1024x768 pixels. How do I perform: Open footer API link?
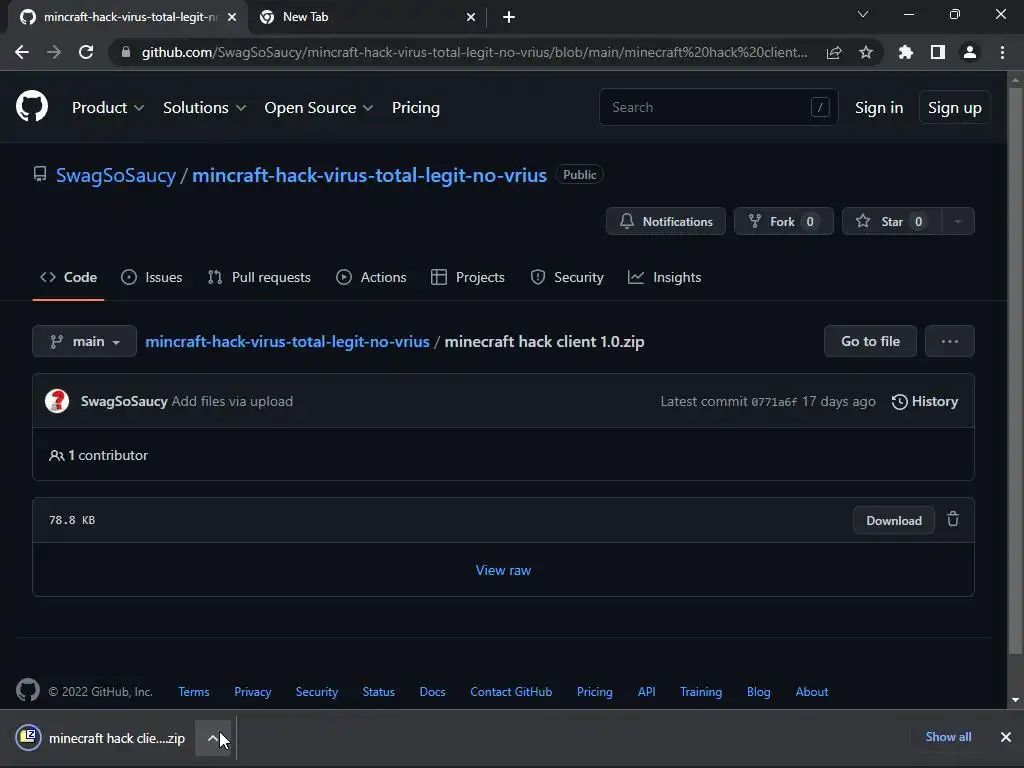click(x=647, y=692)
